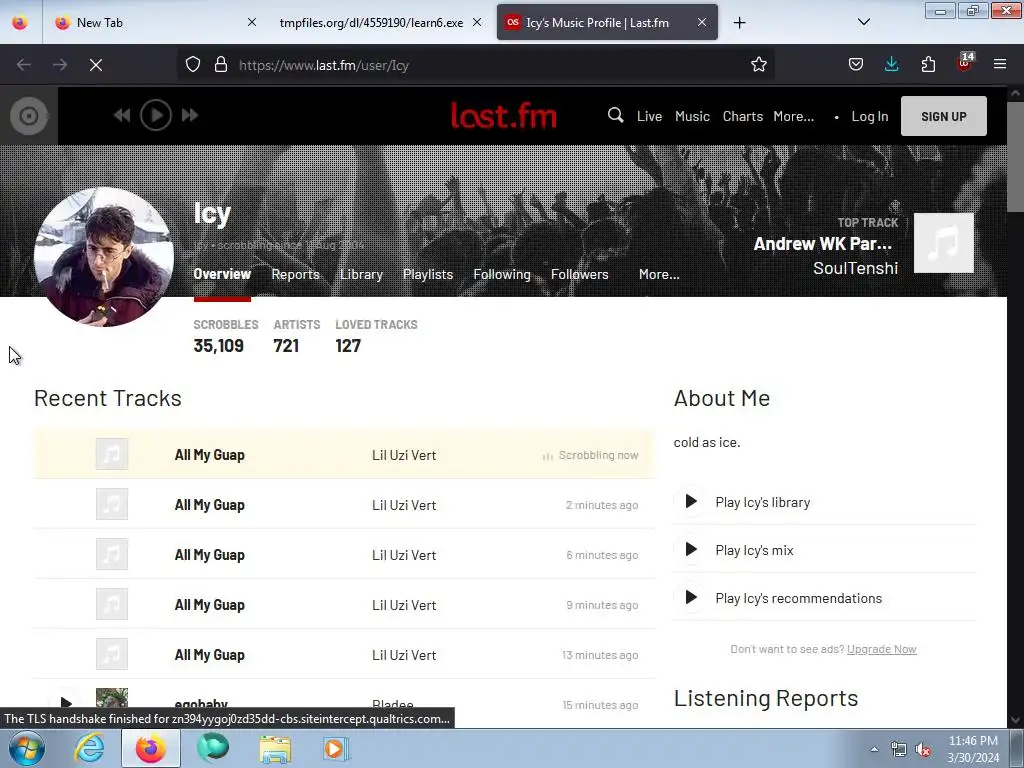Go to Last.fm home via logo
The width and height of the screenshot is (1024, 768).
(504, 116)
